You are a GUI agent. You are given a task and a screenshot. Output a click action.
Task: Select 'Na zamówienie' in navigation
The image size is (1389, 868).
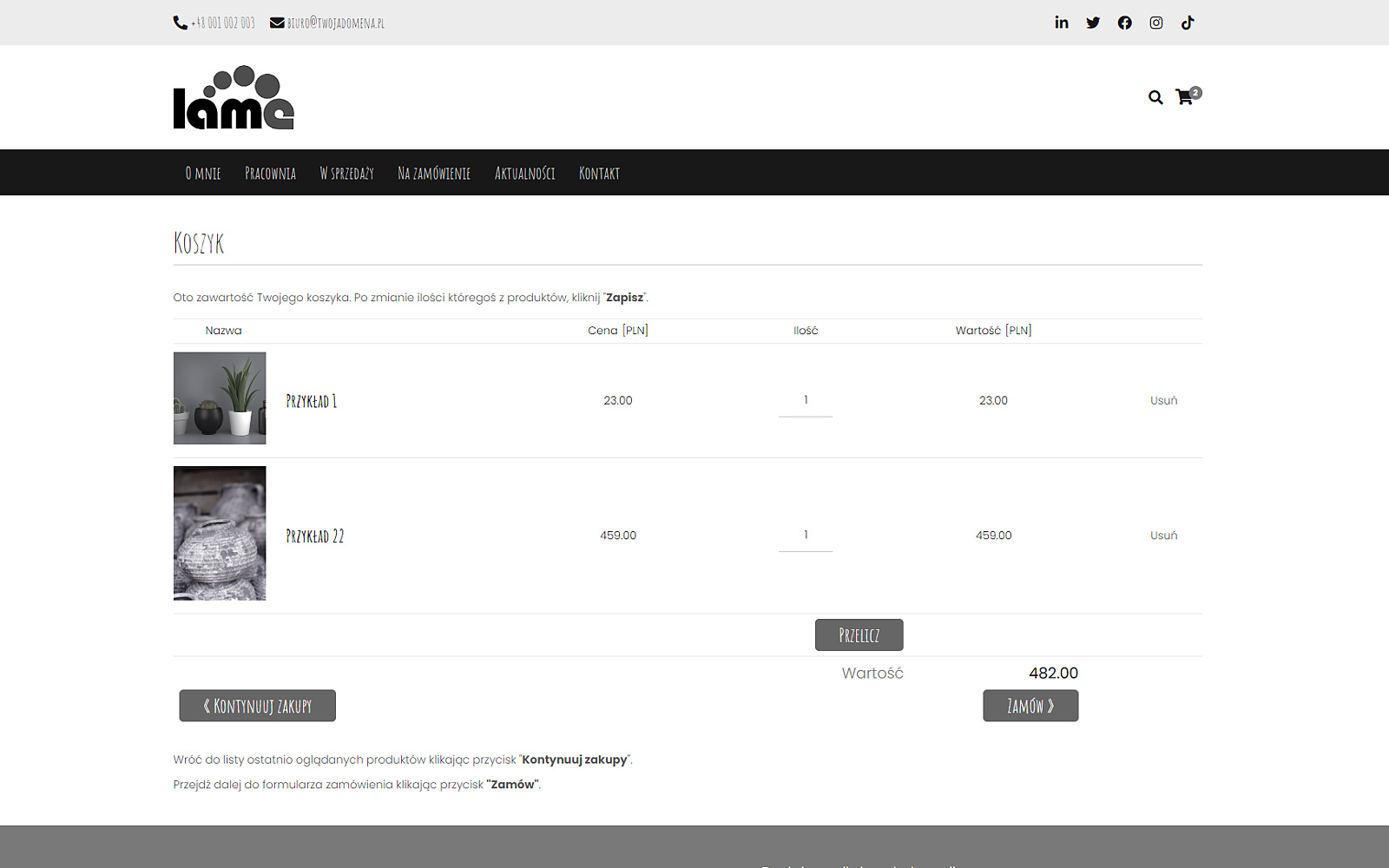433,174
